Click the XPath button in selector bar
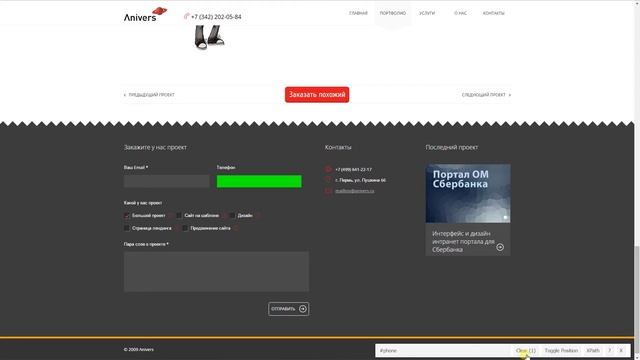The height and width of the screenshot is (360, 640). 593,351
